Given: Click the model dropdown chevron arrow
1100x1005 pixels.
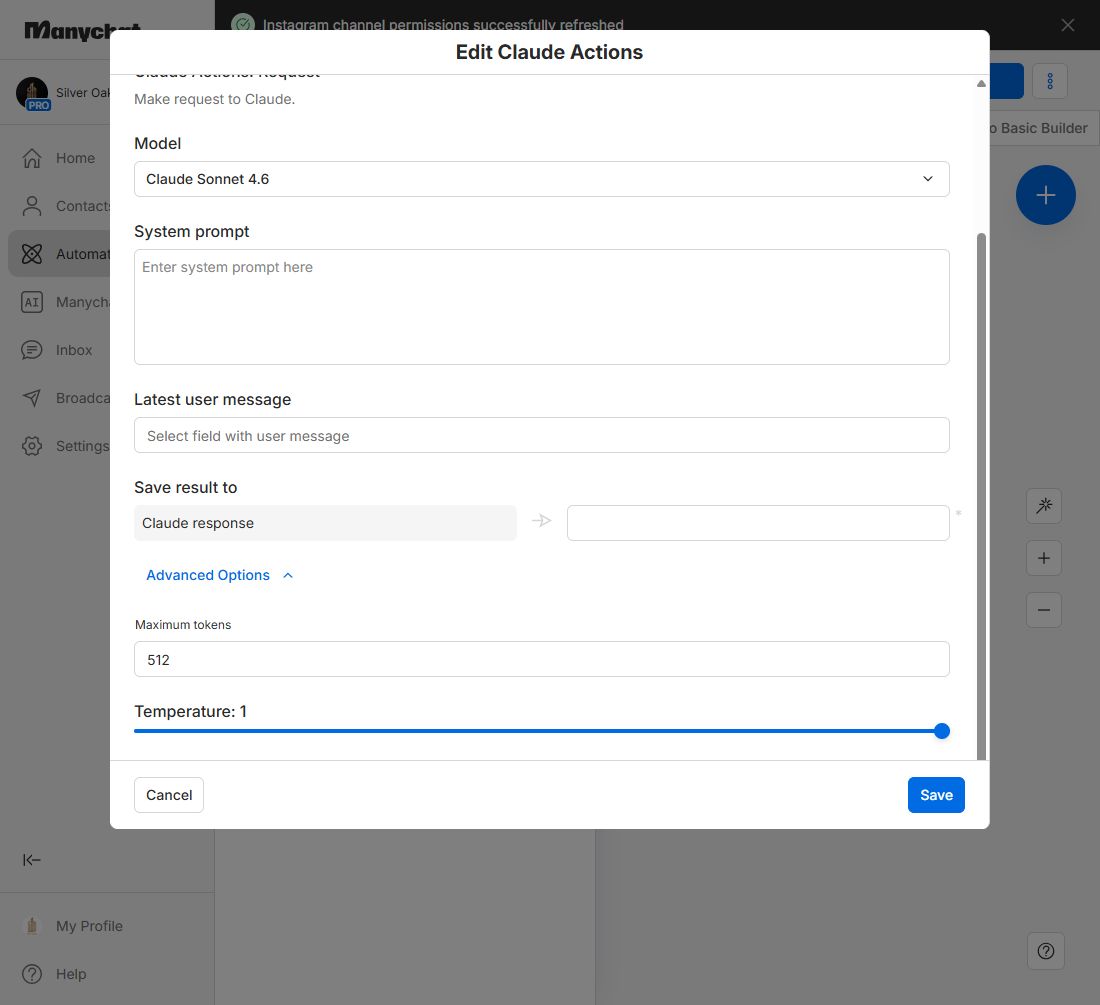Looking at the screenshot, I should click(927, 179).
